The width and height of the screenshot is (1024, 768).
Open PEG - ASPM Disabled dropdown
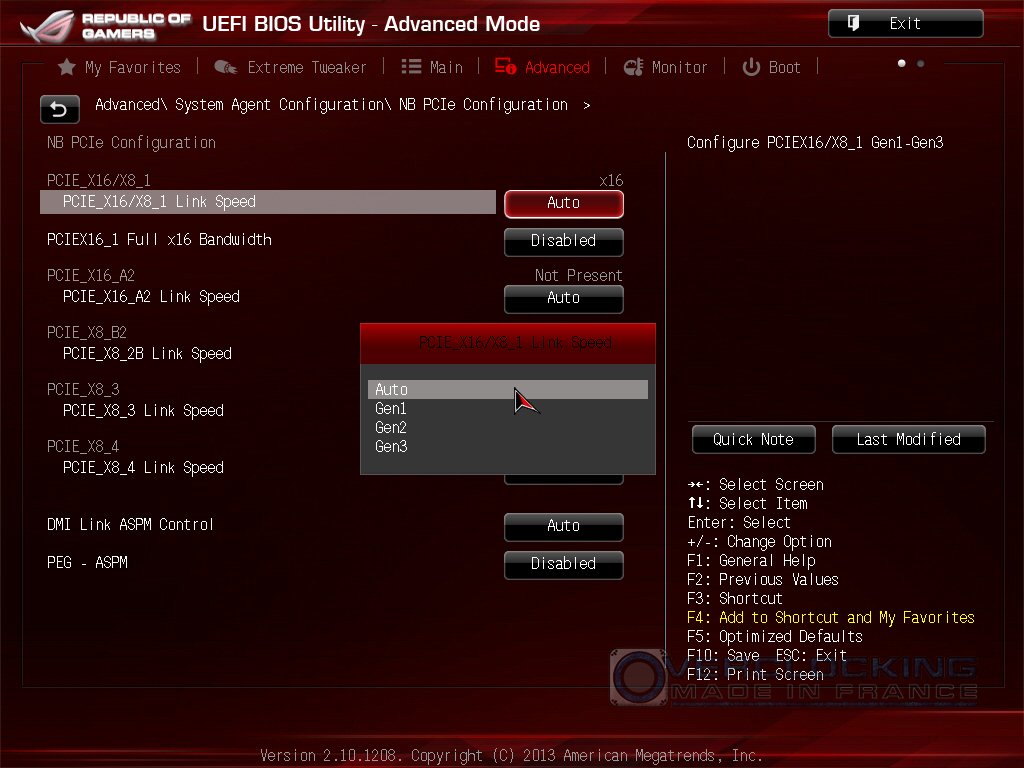click(564, 564)
